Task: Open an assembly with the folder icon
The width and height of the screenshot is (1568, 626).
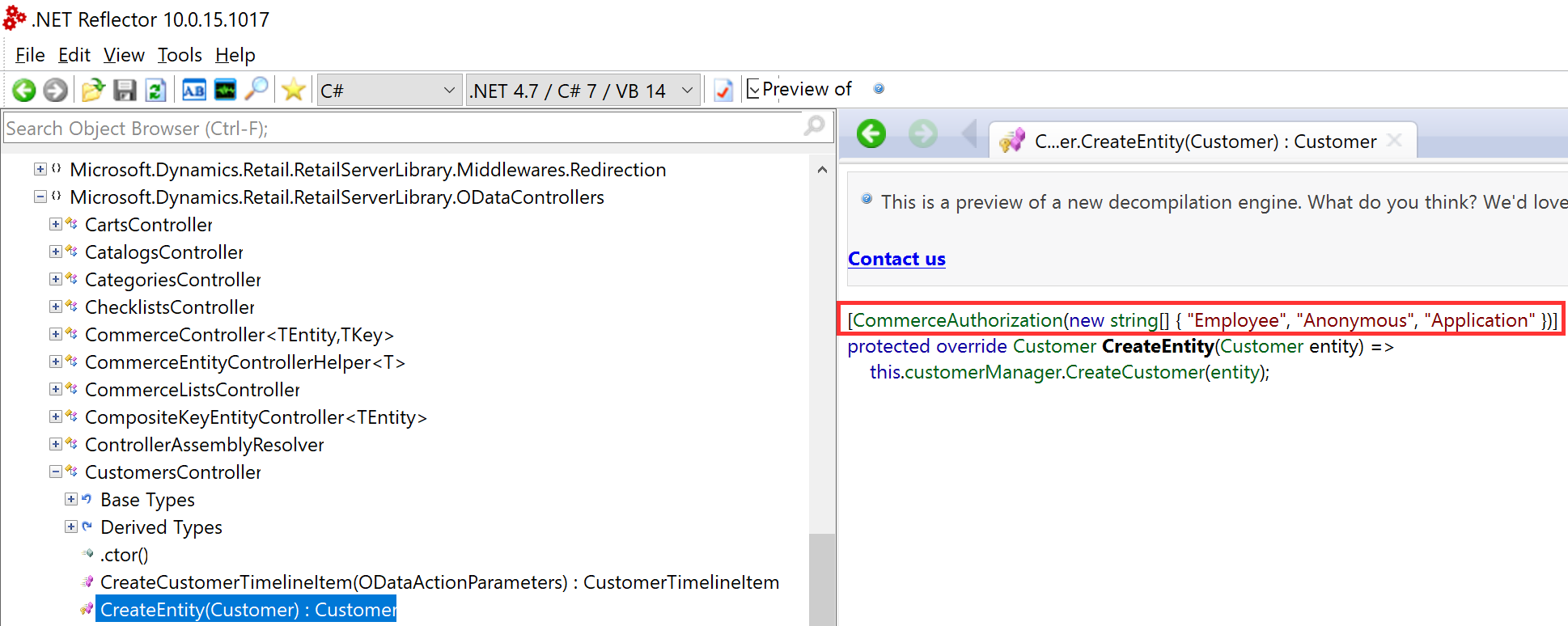Action: [x=93, y=90]
